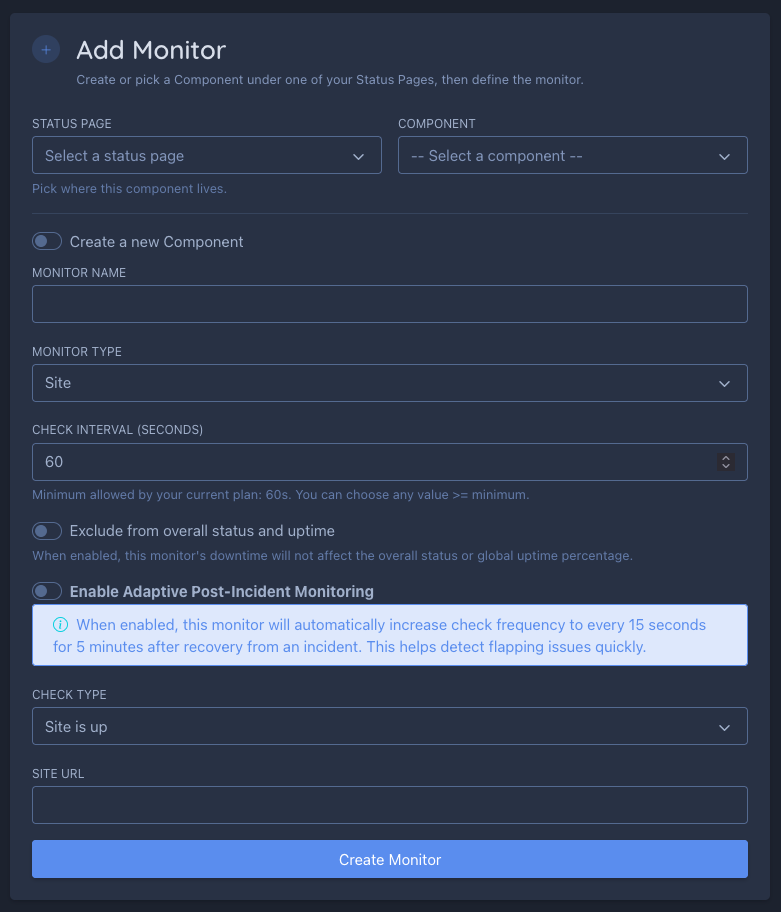Click the Add Monitor heading
Screen dimensions: 781x912
pos(151,50)
